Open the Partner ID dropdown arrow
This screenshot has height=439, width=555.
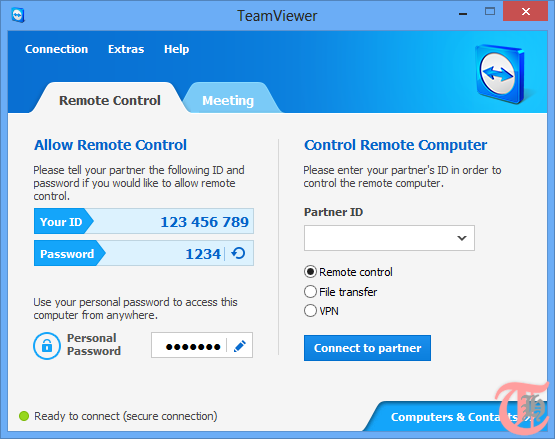[462, 238]
